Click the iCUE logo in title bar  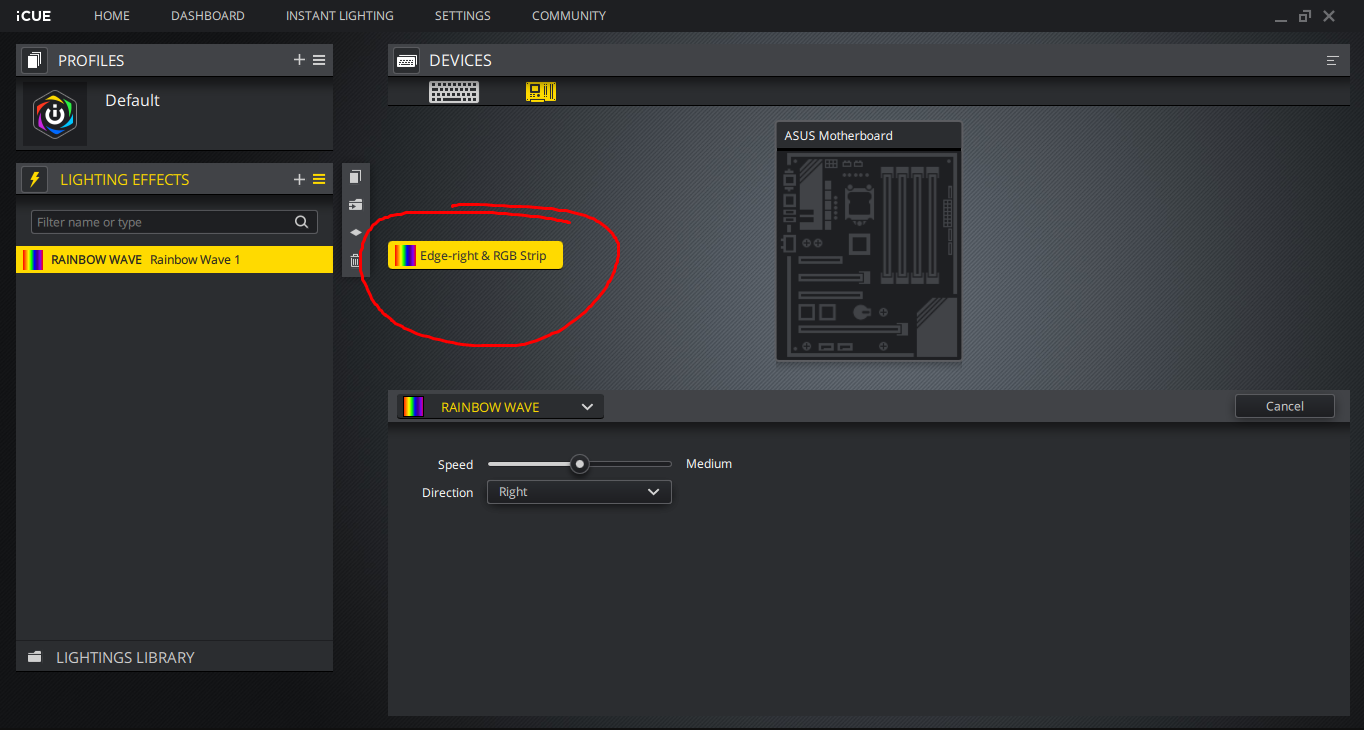tap(33, 16)
